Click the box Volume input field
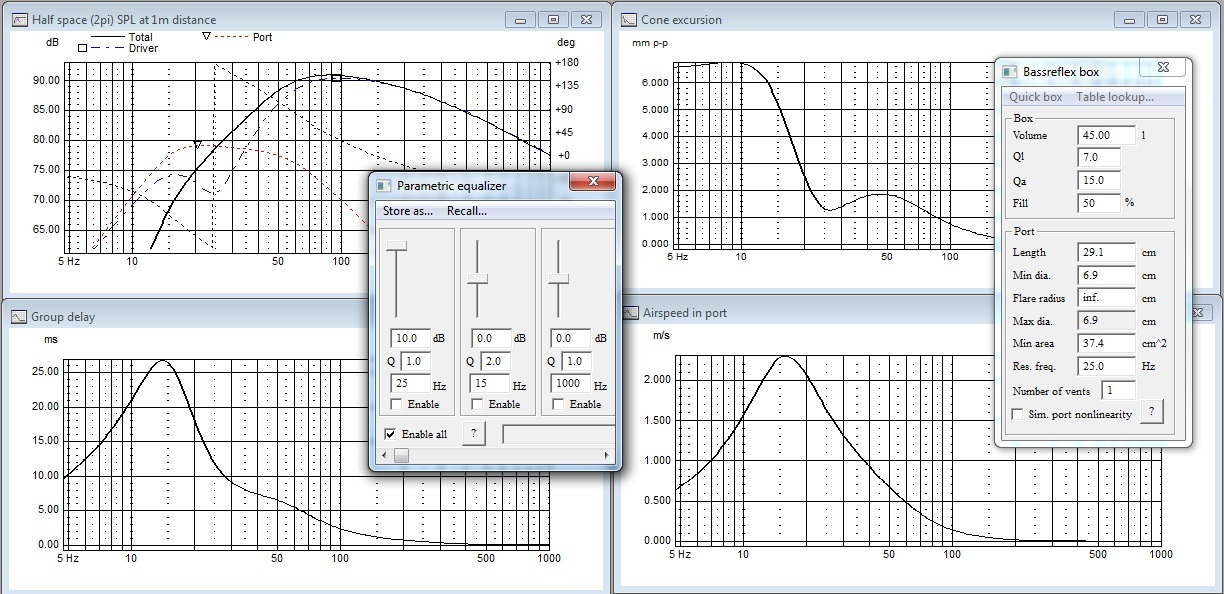The width and height of the screenshot is (1224, 594). pyautogui.click(x=1107, y=135)
